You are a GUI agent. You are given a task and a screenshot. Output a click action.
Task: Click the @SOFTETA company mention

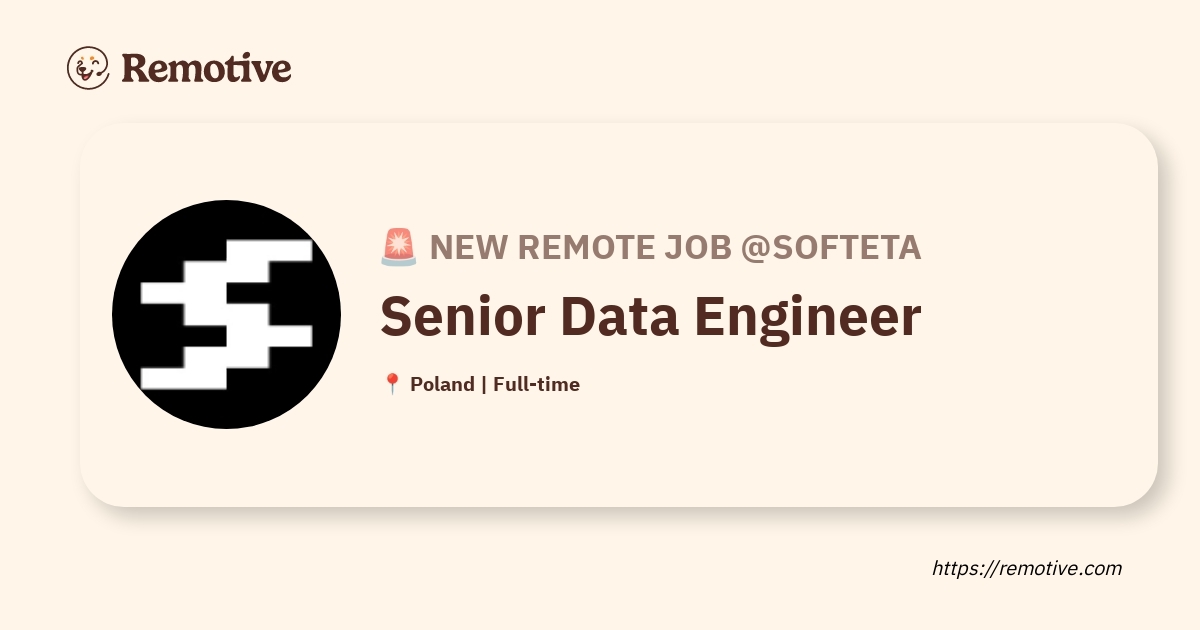830,247
